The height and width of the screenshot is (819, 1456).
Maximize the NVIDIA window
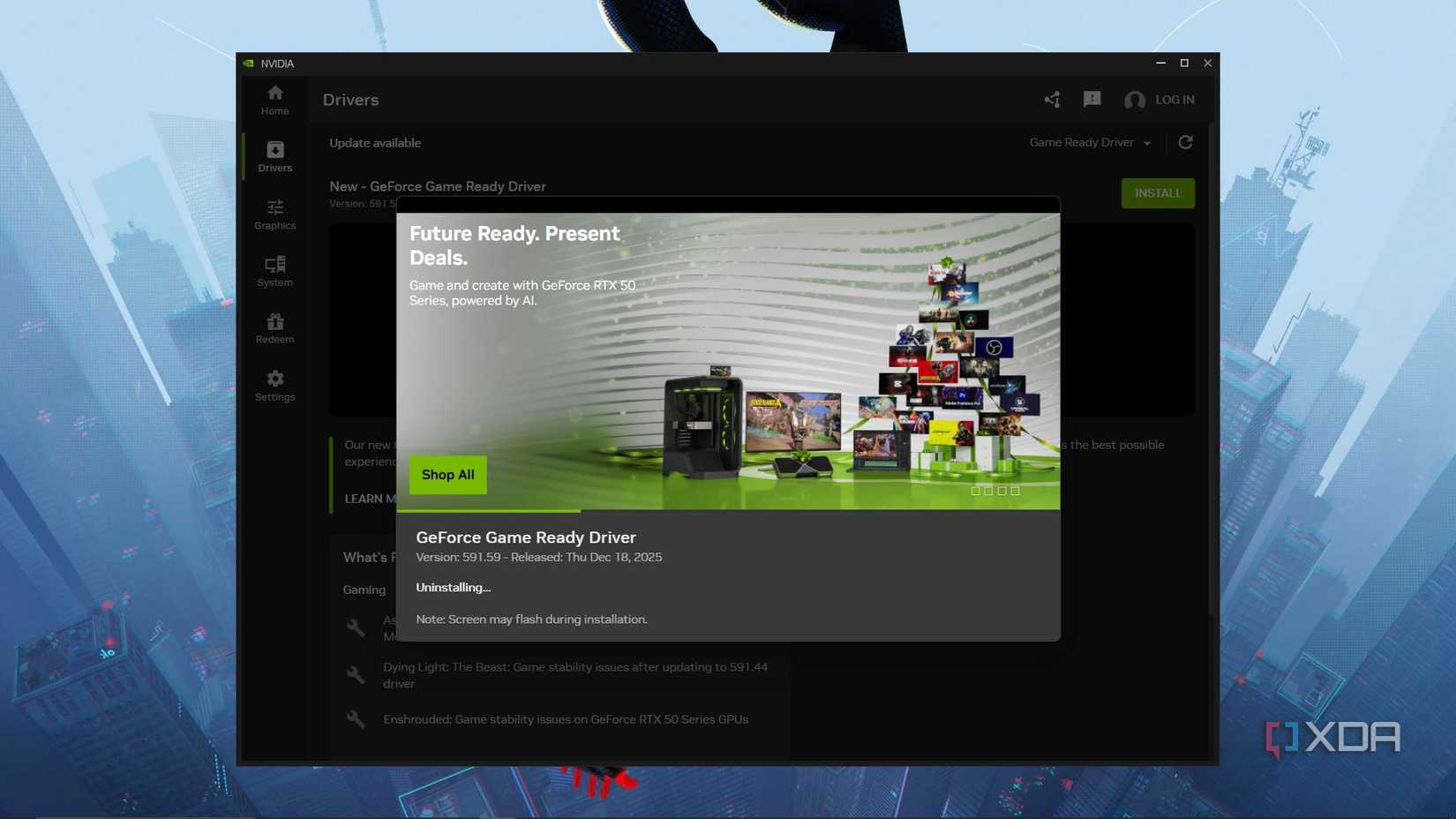point(1184,63)
